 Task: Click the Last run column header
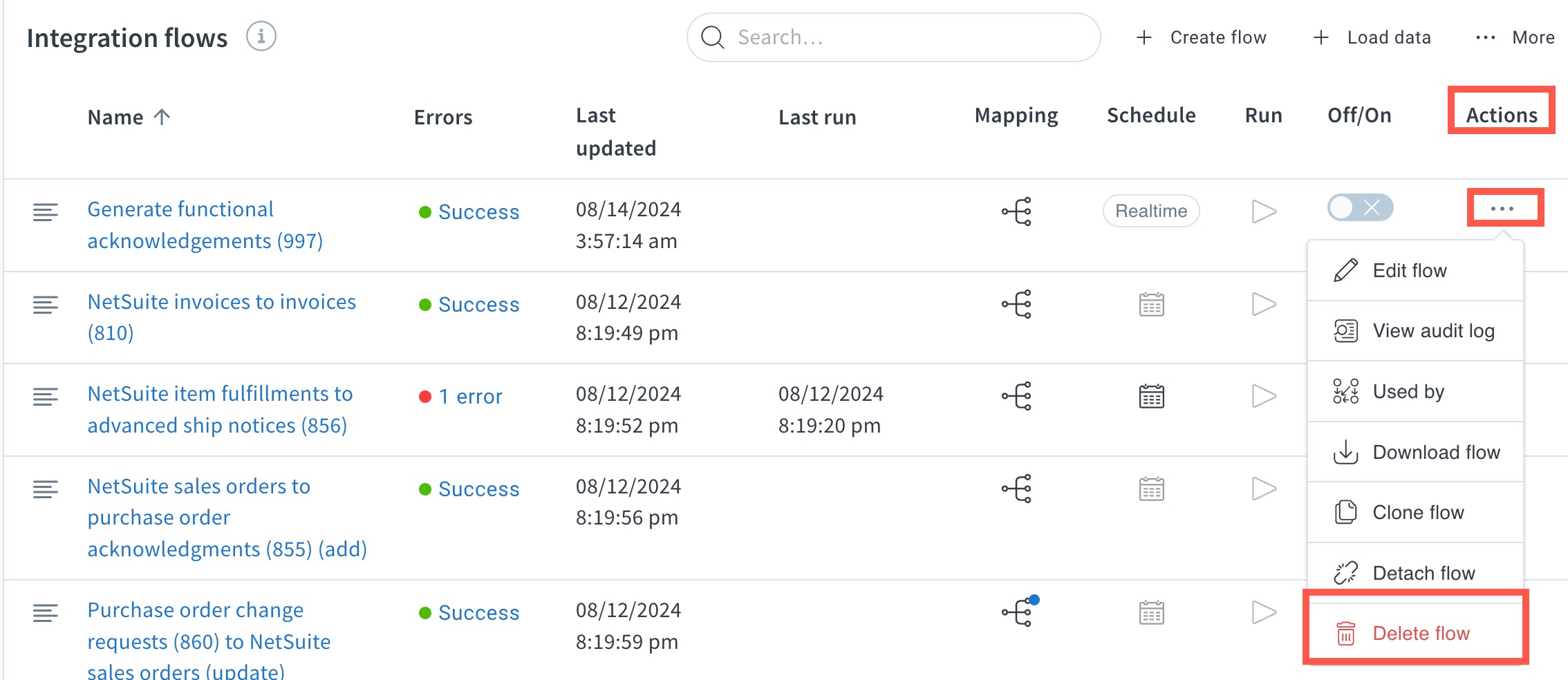click(817, 117)
